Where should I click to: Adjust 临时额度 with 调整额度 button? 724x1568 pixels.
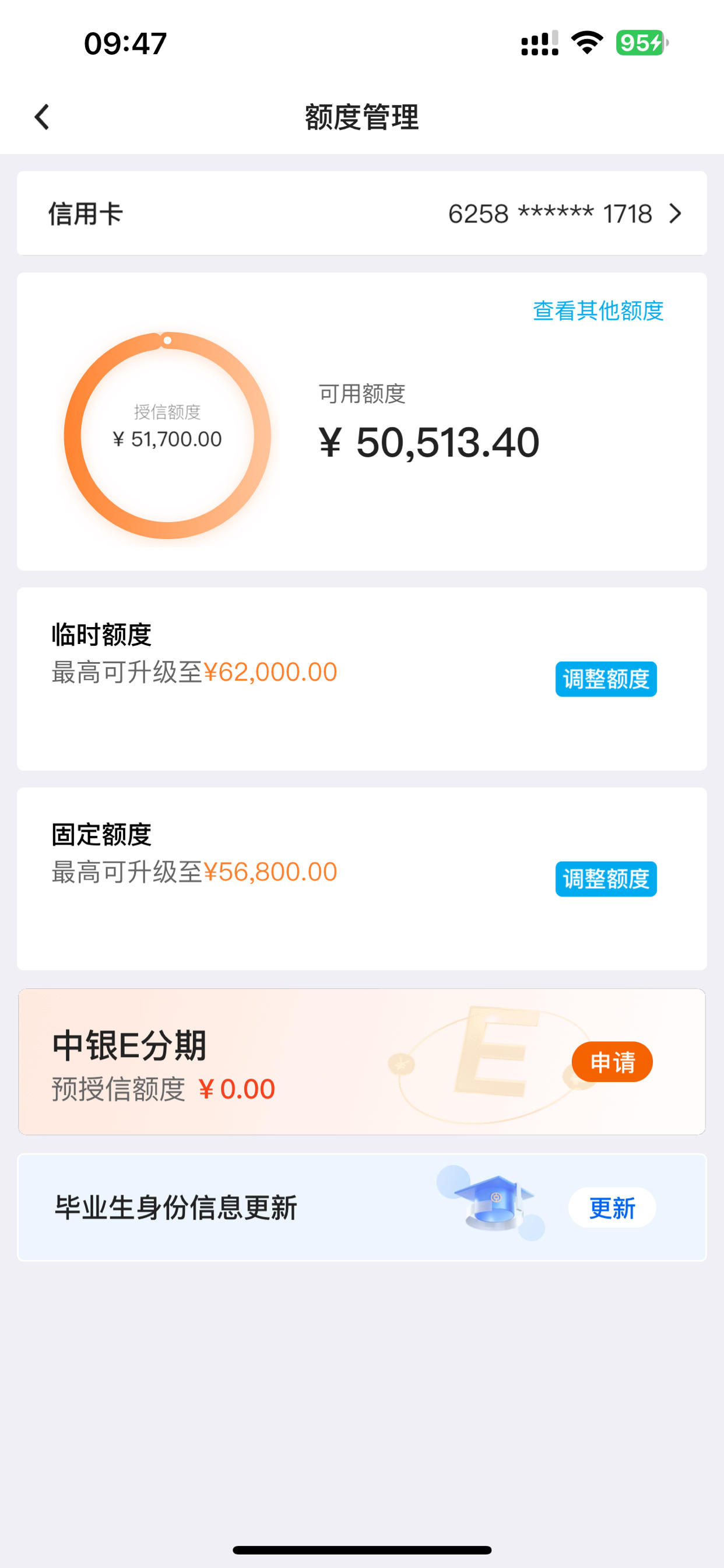(x=606, y=678)
